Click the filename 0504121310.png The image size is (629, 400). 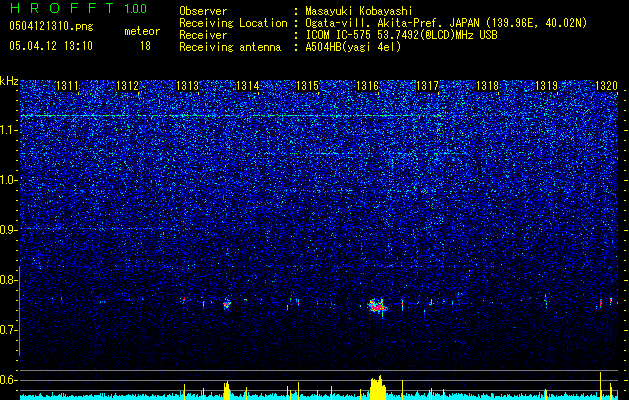click(x=51, y=27)
